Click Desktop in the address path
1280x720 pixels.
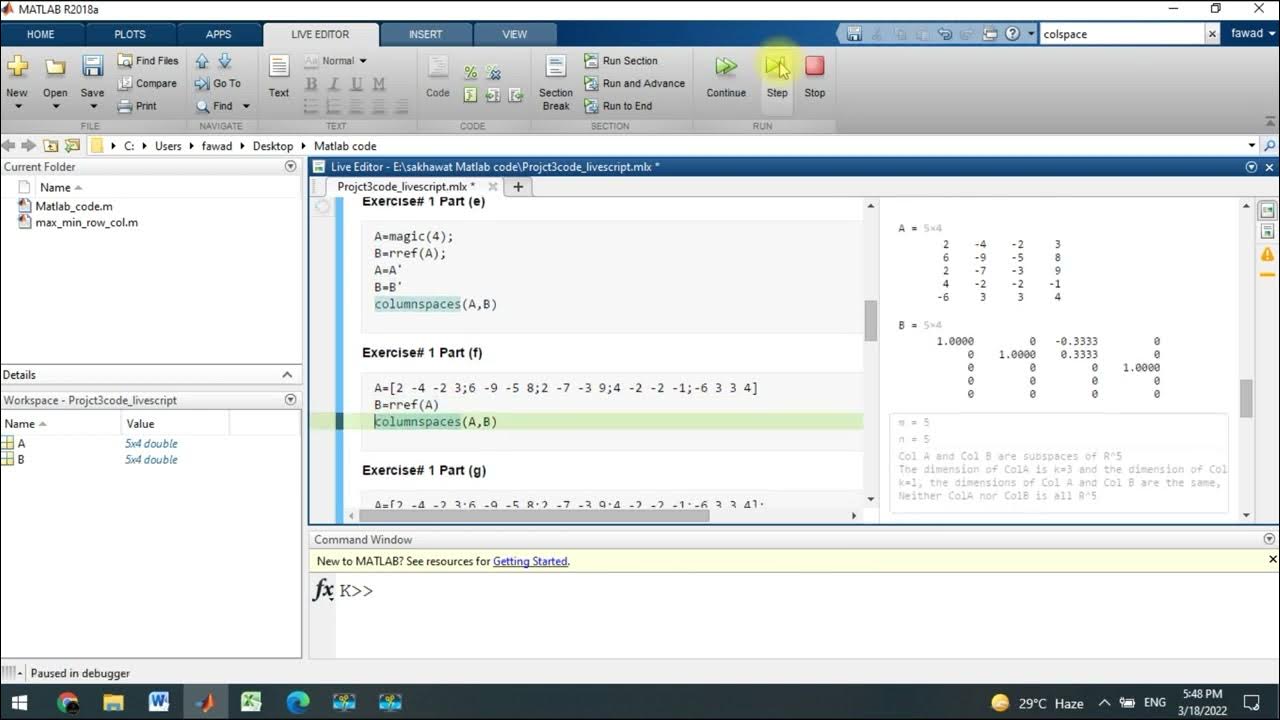point(273,146)
